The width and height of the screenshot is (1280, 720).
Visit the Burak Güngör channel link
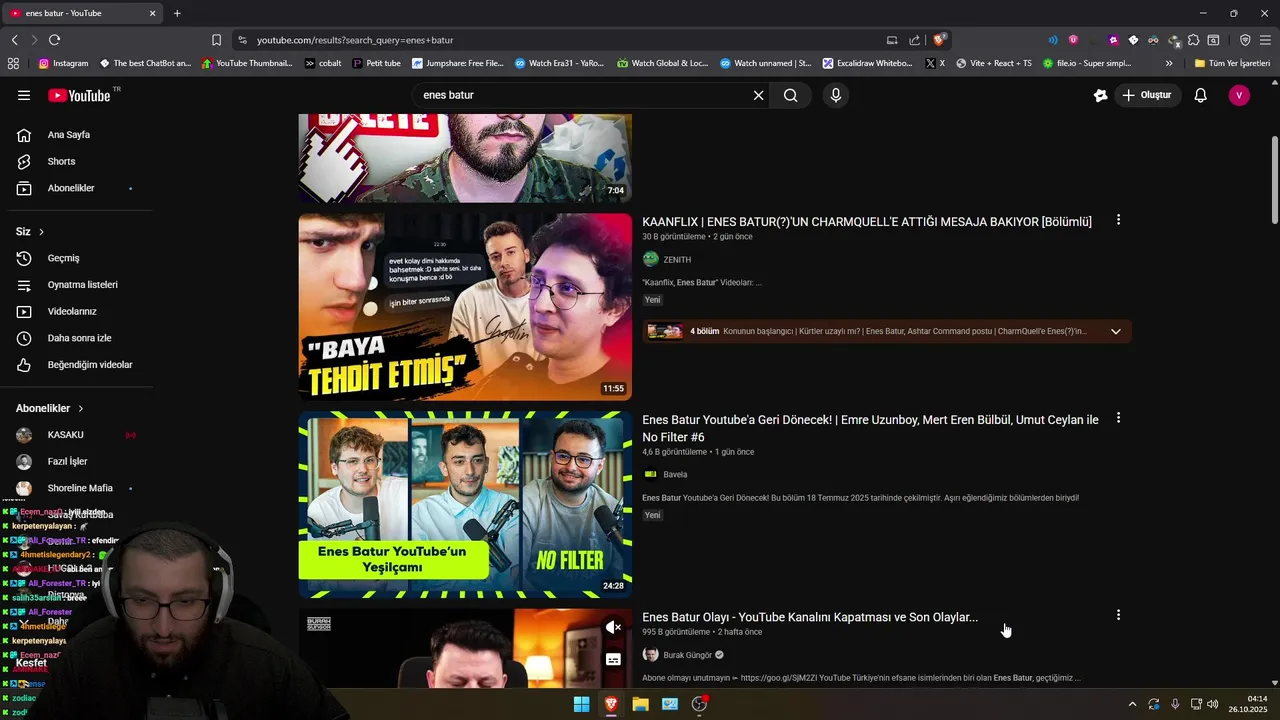687,655
